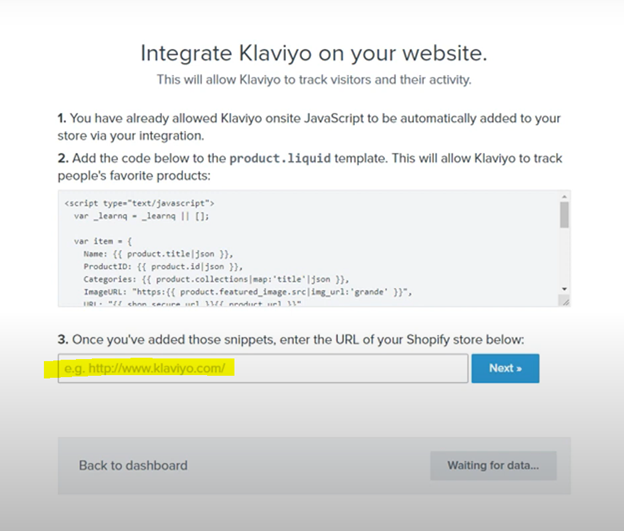
Task: Click the var item = { line
Action: tap(103, 241)
